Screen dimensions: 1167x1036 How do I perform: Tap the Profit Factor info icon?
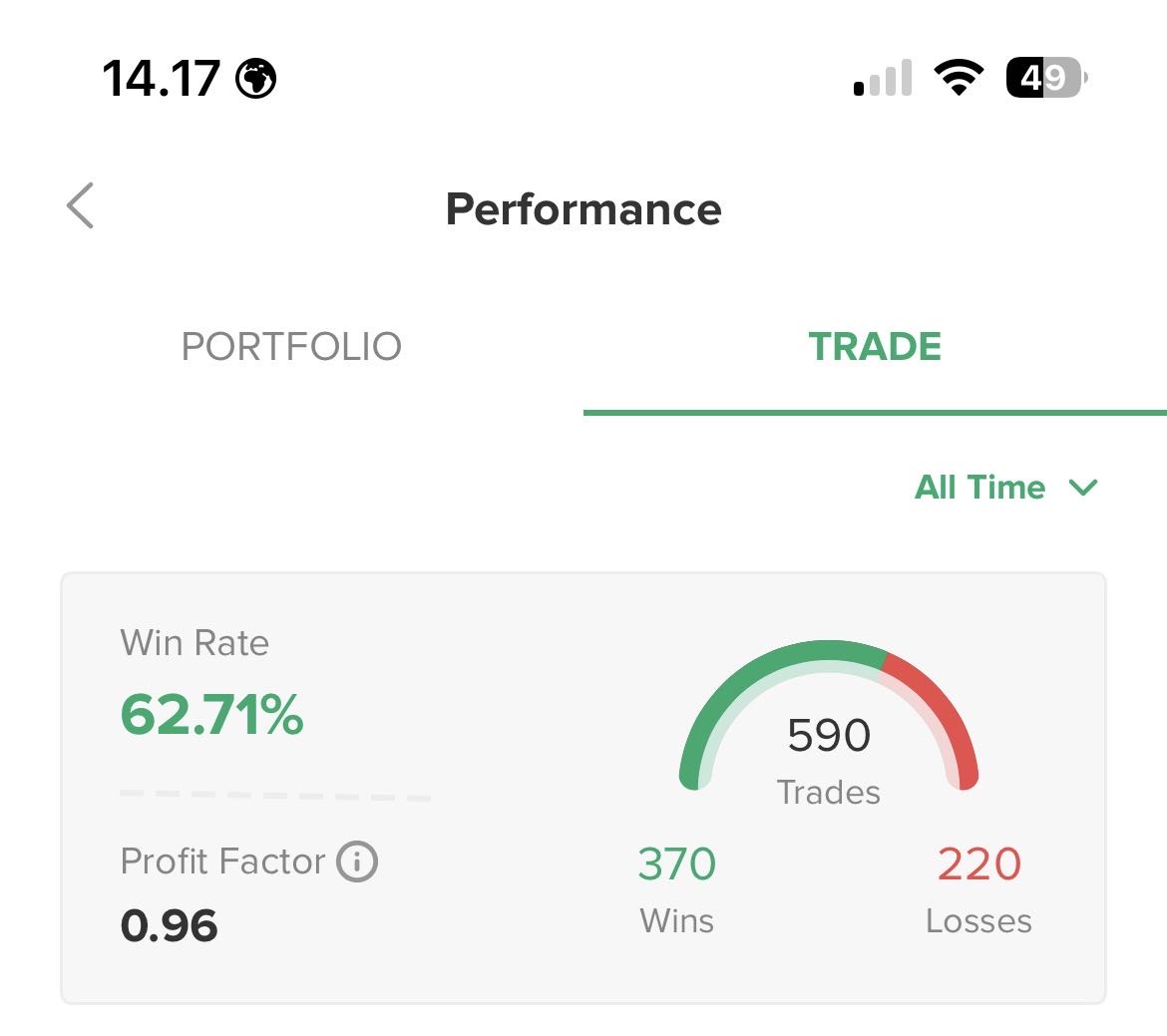[x=357, y=862]
